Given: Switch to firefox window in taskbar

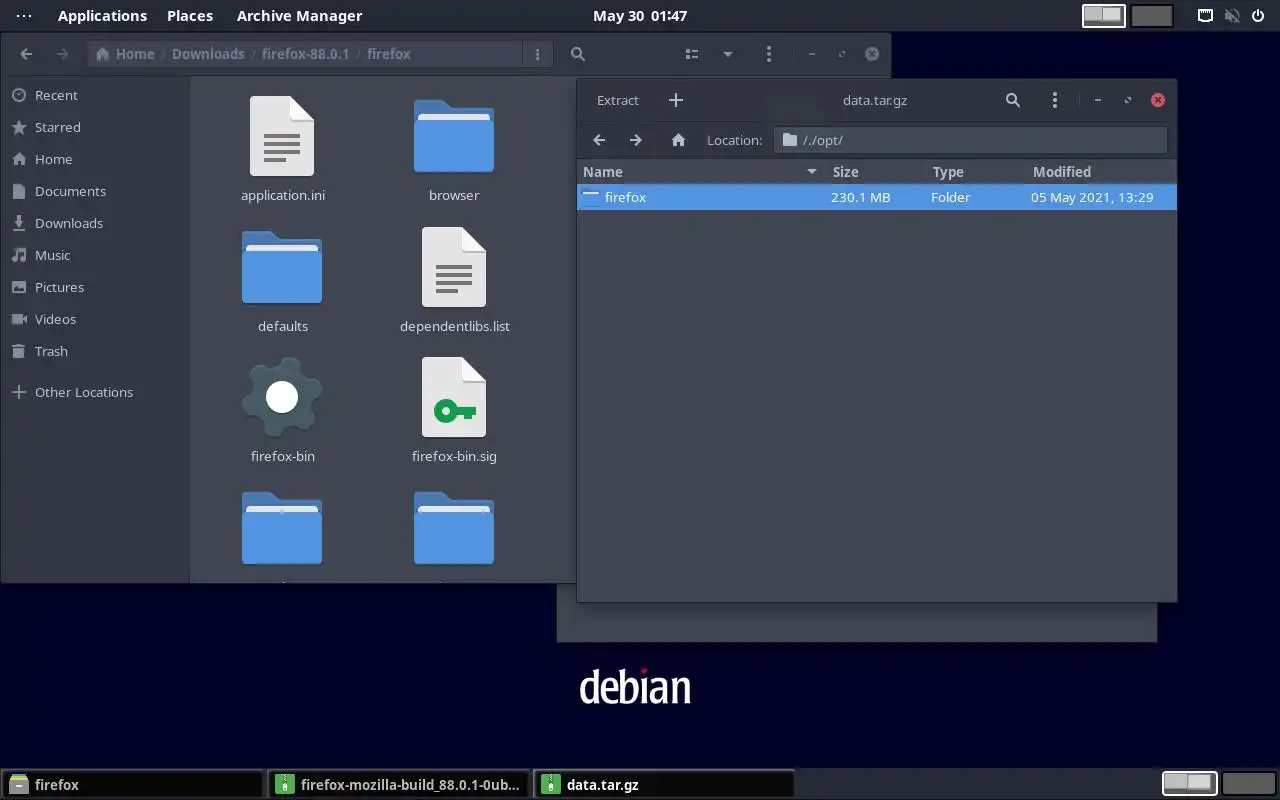Looking at the screenshot, I should [132, 785].
